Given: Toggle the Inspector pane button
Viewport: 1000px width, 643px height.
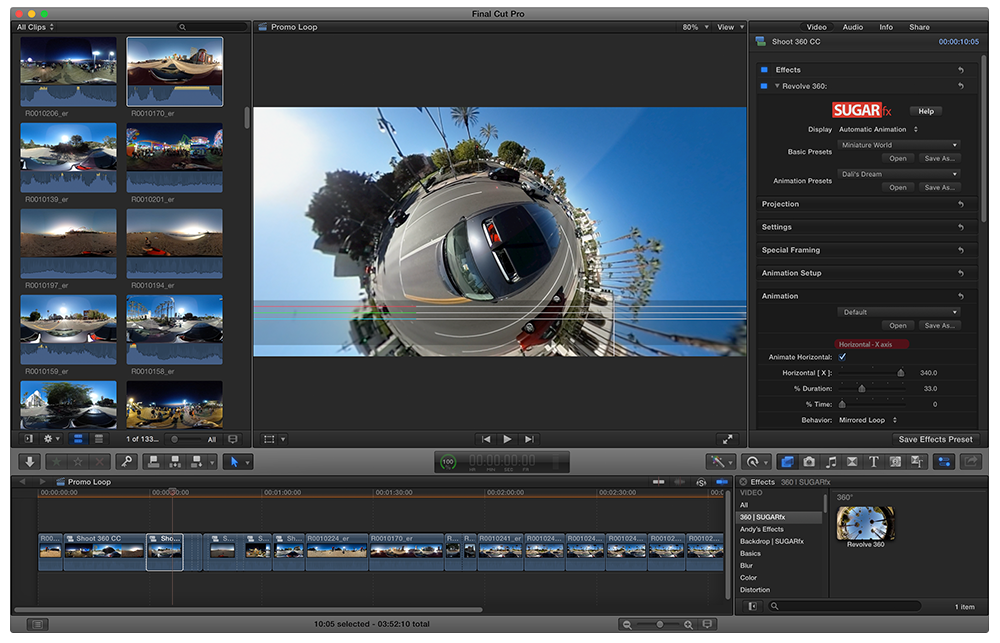Looking at the screenshot, I should pyautogui.click(x=944, y=461).
